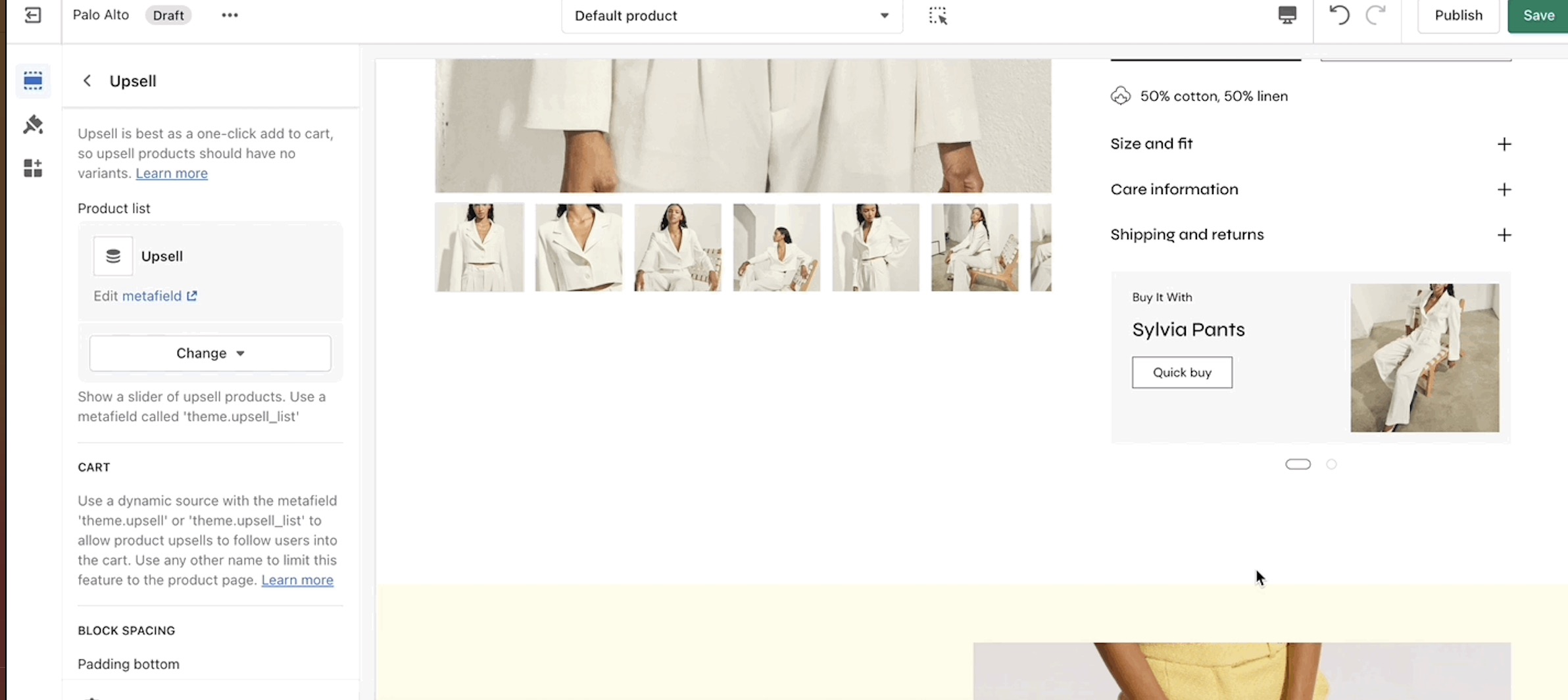The image size is (1568, 700).
Task: Open the Theme settings brush icon
Action: [33, 124]
